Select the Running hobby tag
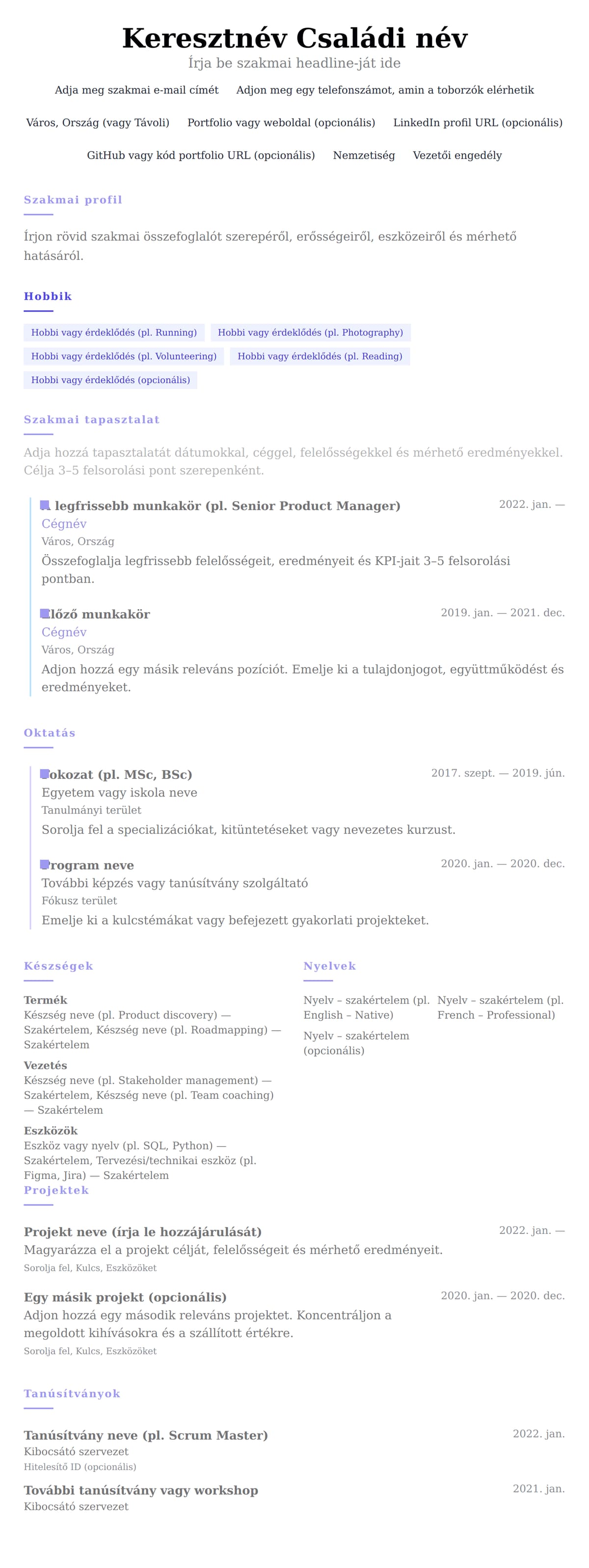The width and height of the screenshot is (589, 1568). [114, 333]
